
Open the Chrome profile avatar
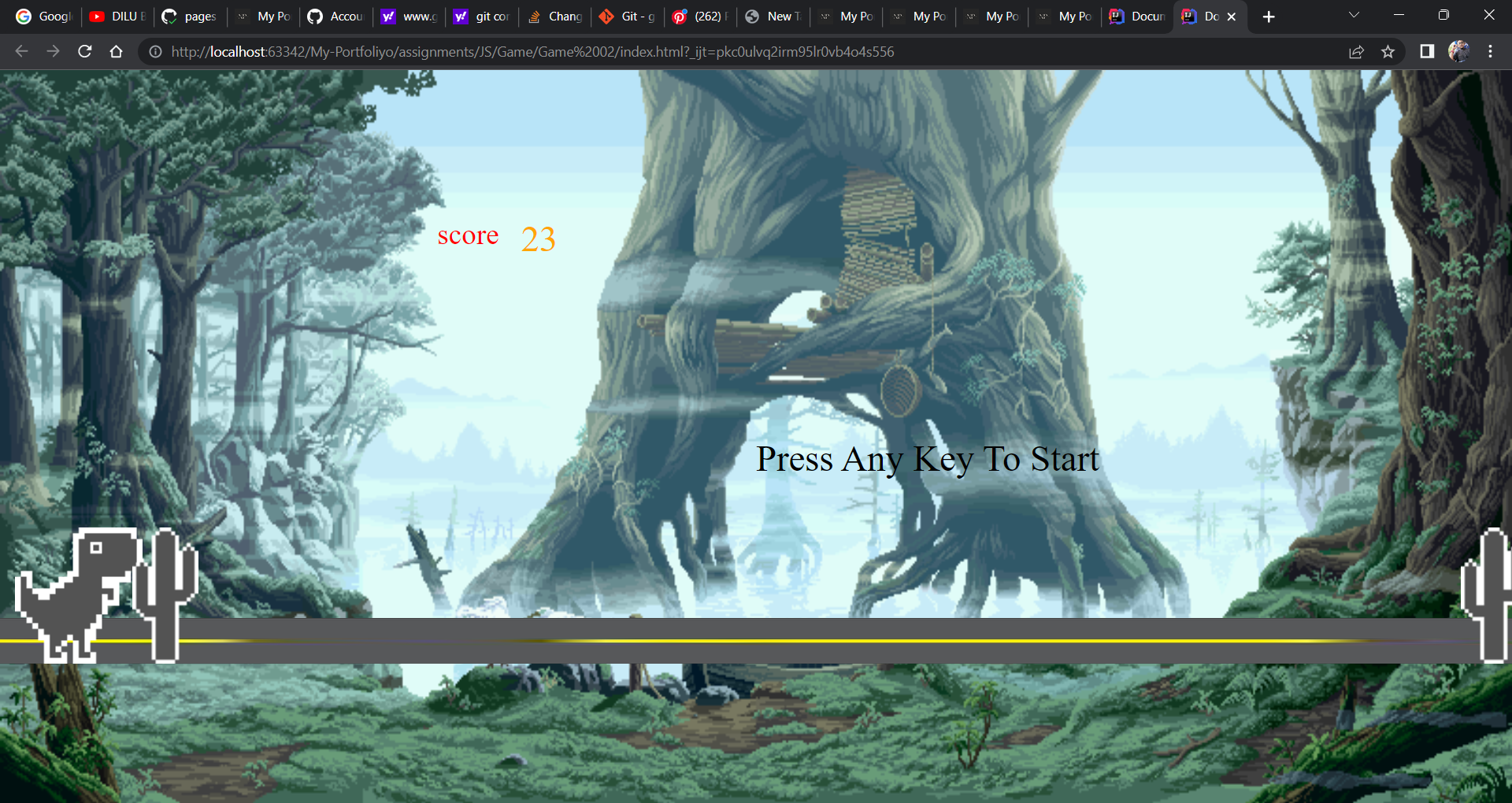(1458, 51)
